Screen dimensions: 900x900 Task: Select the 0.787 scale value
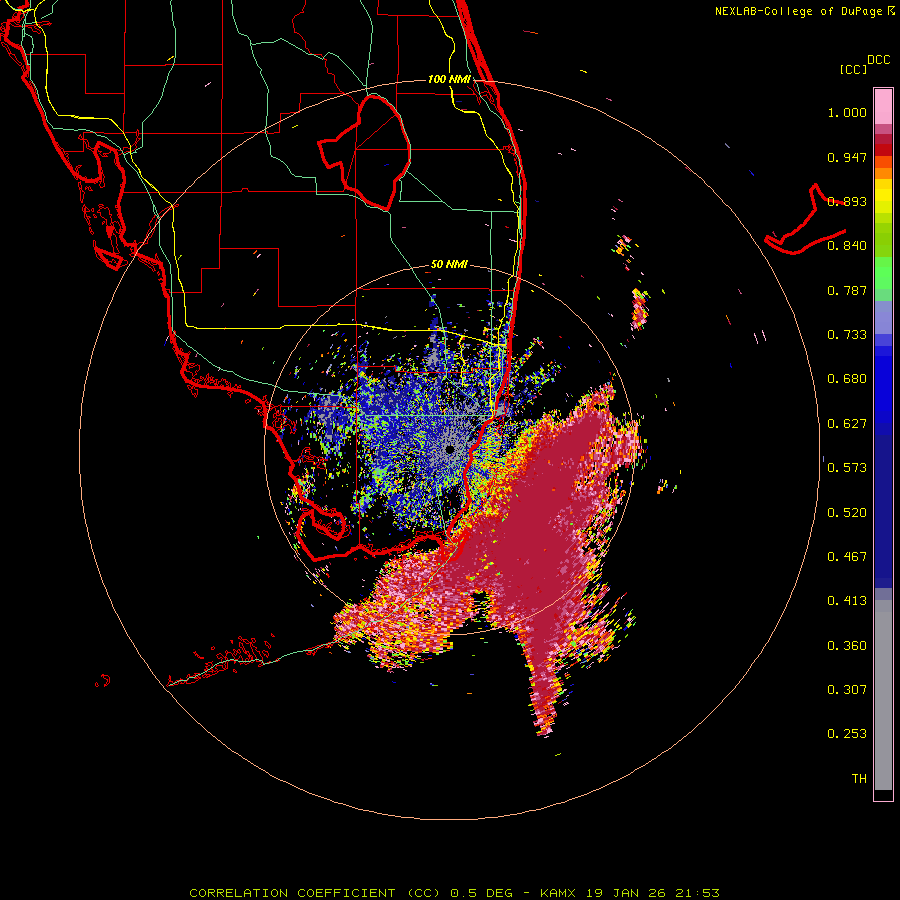[x=847, y=290]
